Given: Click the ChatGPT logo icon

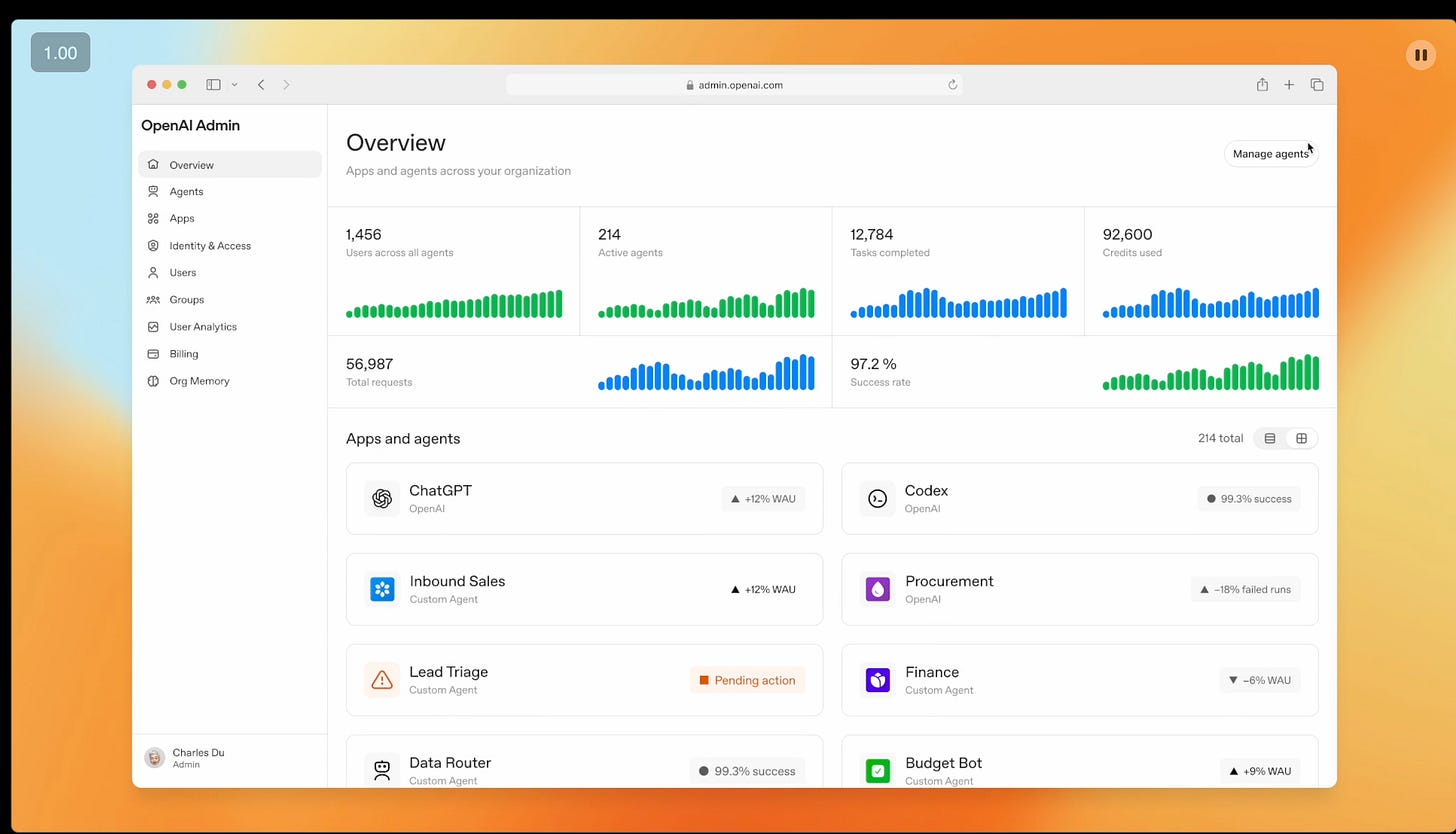Looking at the screenshot, I should point(382,498).
